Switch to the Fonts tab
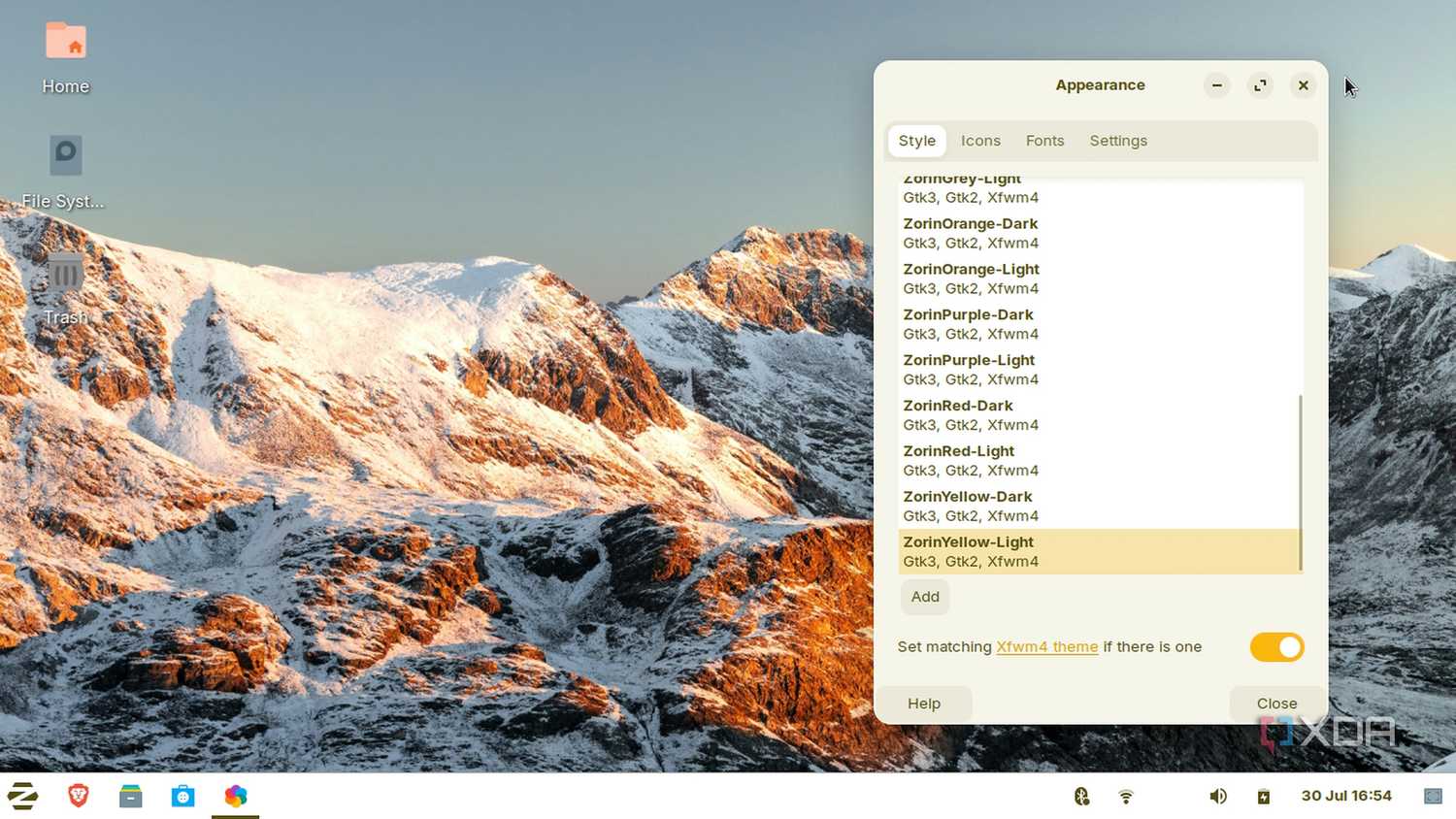1456x819 pixels. 1044,141
